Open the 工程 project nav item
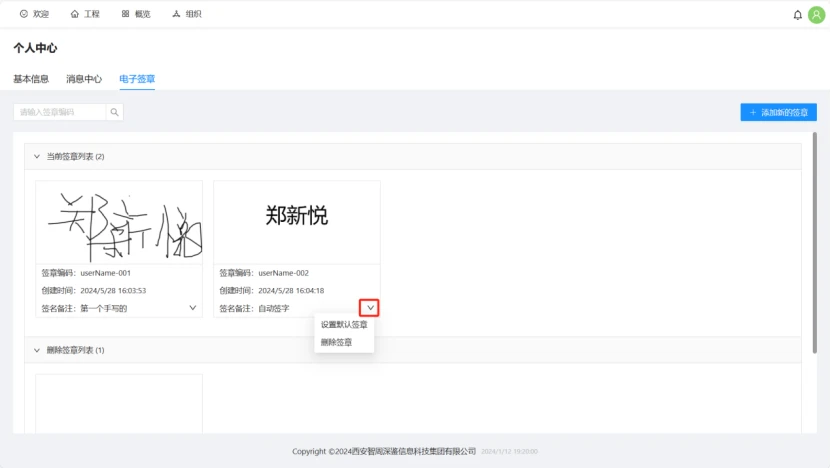 [x=85, y=14]
